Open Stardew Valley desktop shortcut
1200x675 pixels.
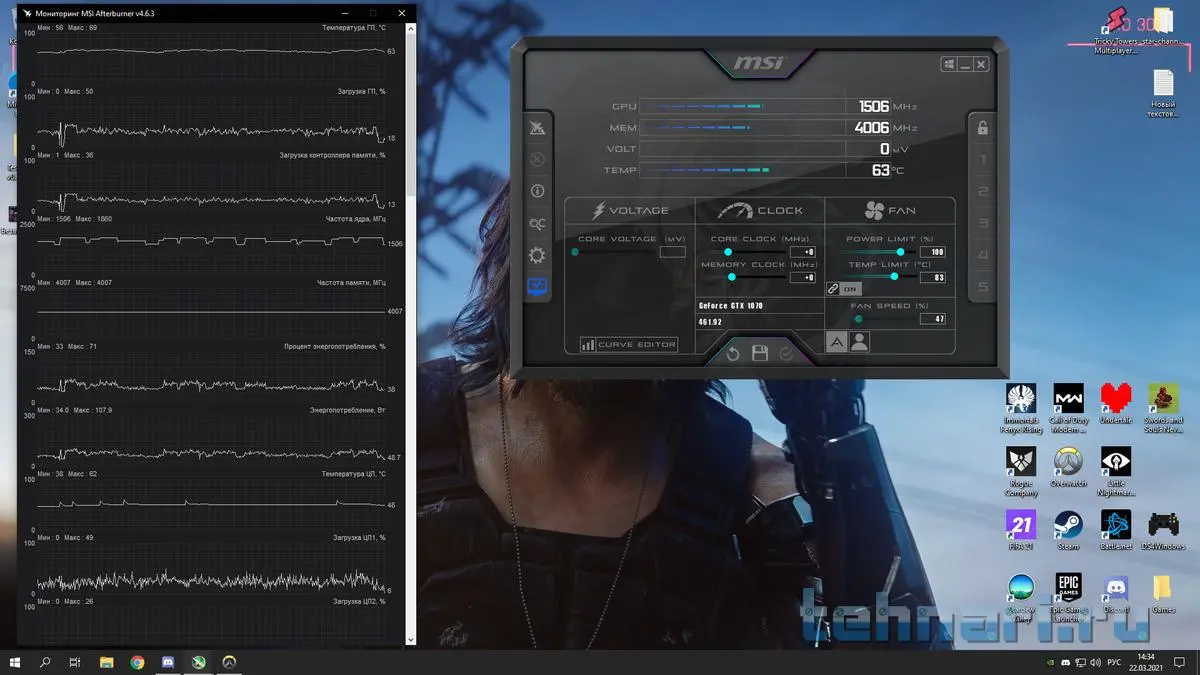point(1021,598)
